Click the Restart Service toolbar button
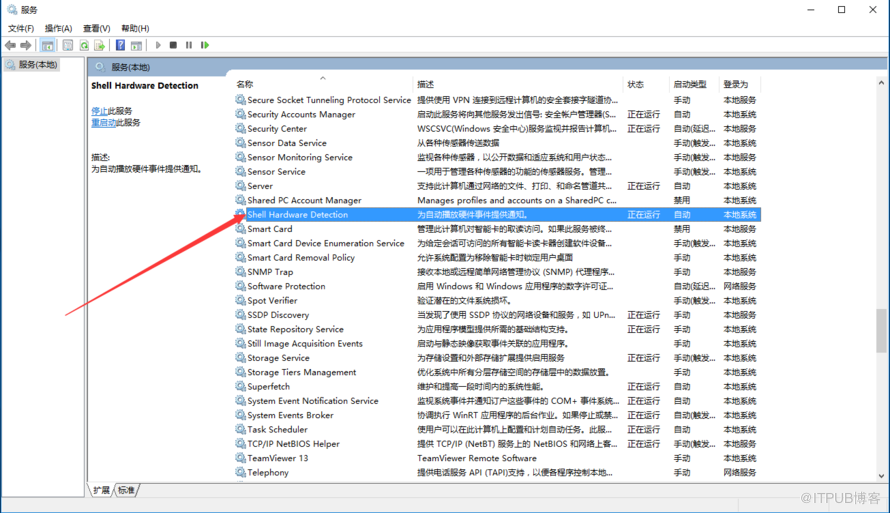Screen dimensions: 890x513 [x=205, y=45]
